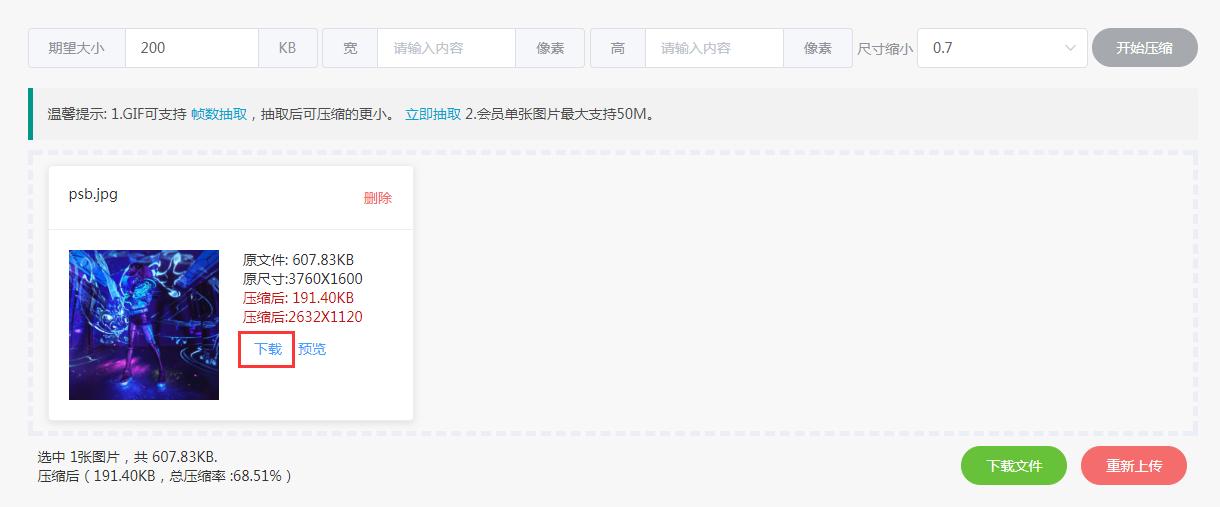
Task: Click the psb.jpg file name
Action: pos(93,194)
